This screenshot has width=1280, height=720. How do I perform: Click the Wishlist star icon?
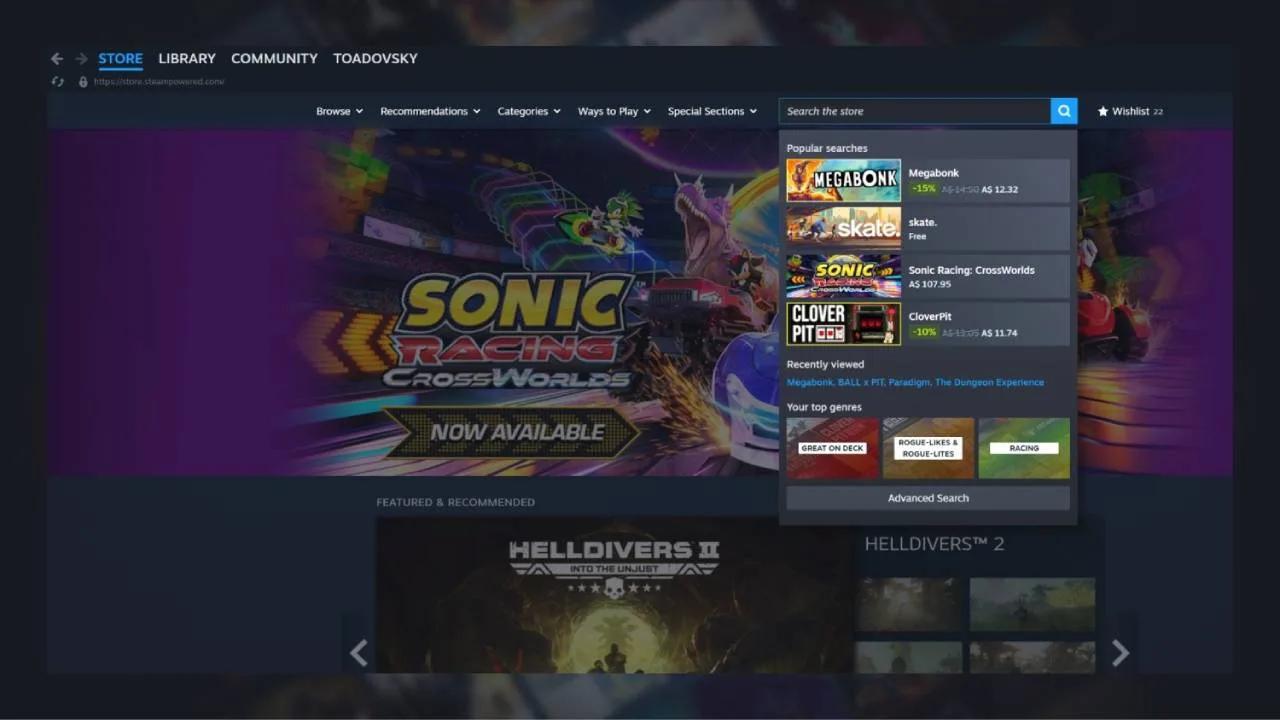click(1103, 111)
